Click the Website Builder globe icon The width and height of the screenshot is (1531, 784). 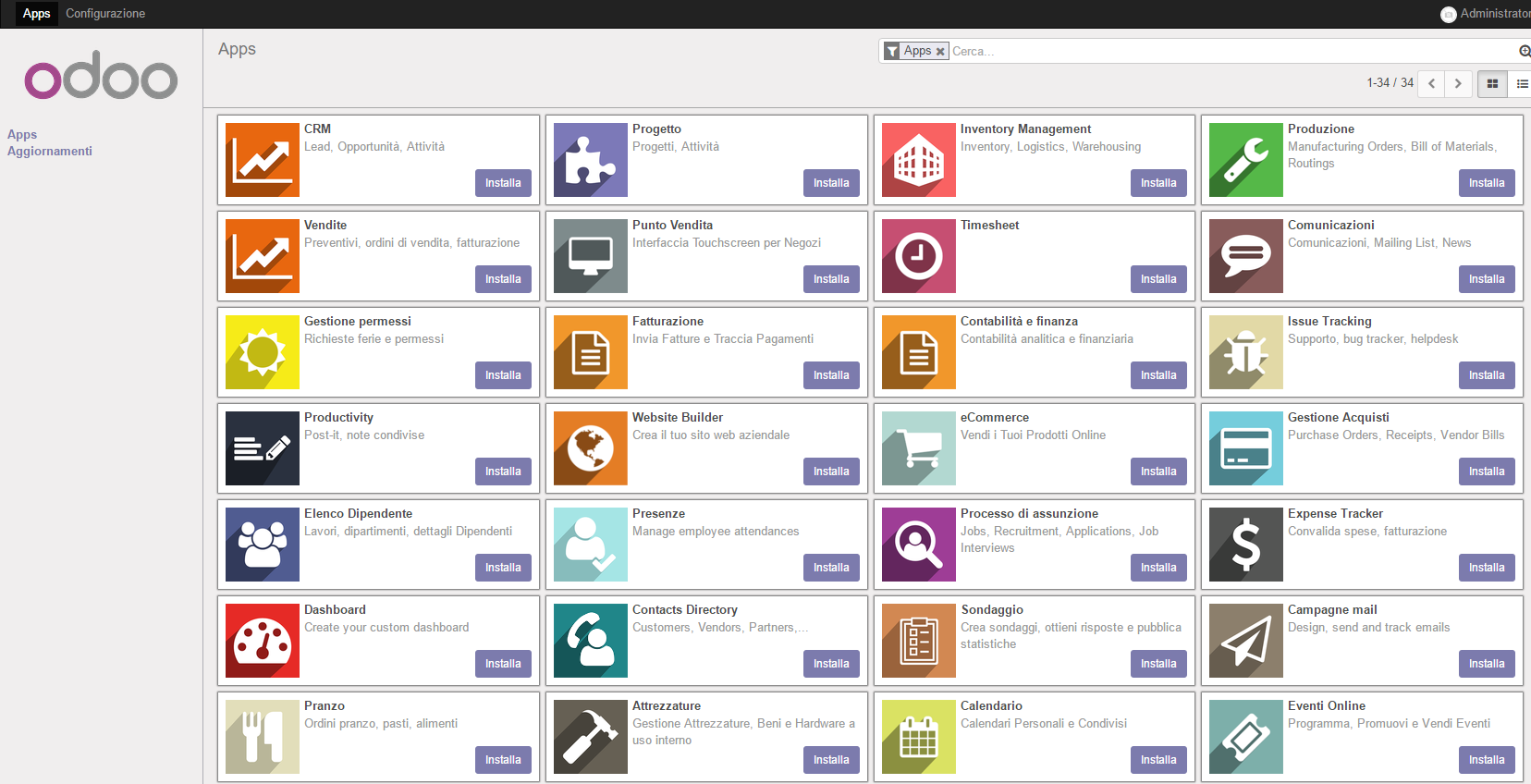591,448
